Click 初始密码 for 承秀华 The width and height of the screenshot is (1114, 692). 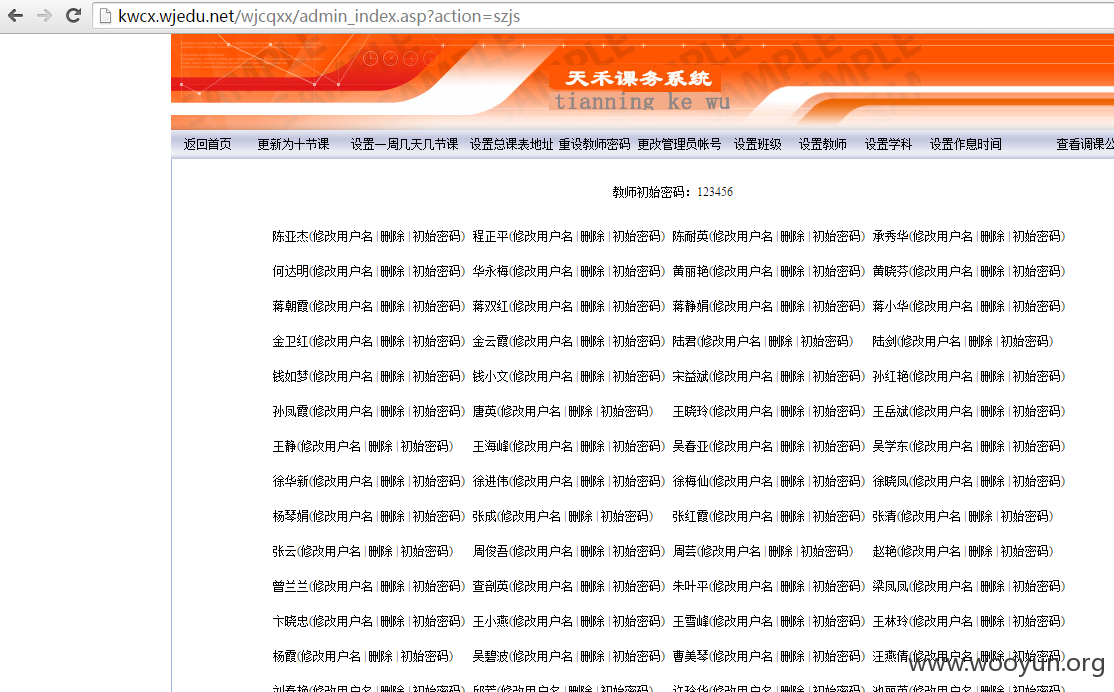click(x=1036, y=236)
